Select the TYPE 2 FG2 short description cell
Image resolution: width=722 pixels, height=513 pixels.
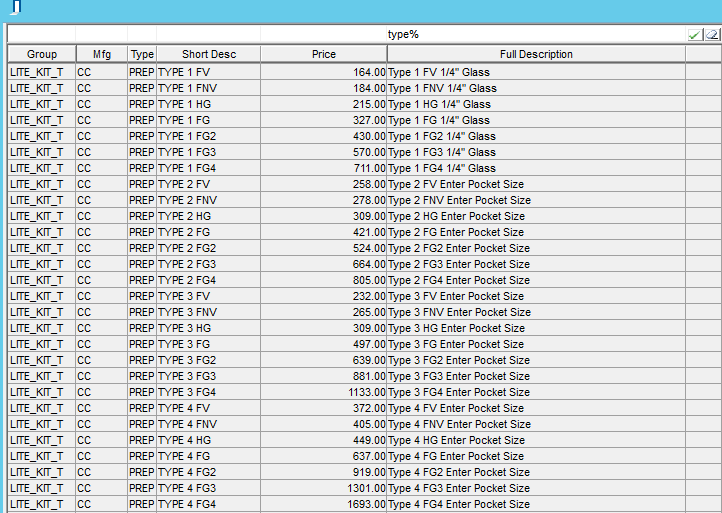click(x=209, y=249)
